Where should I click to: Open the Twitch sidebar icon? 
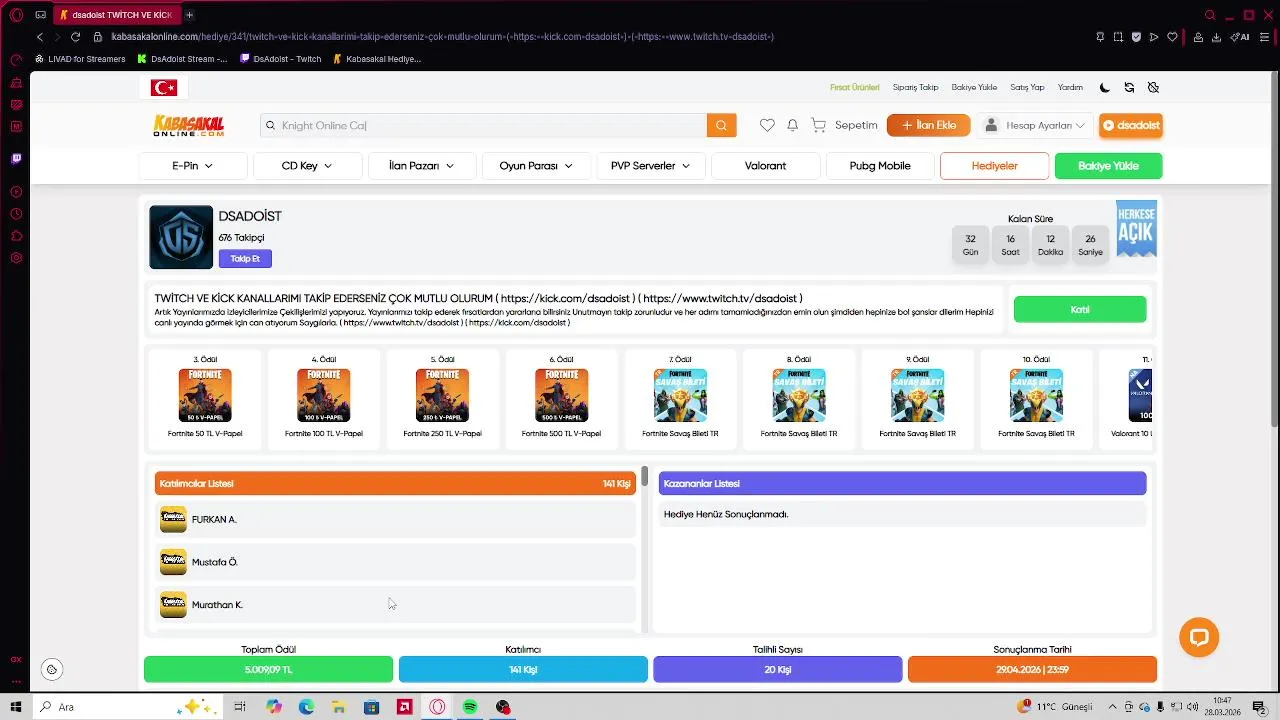tap(16, 158)
